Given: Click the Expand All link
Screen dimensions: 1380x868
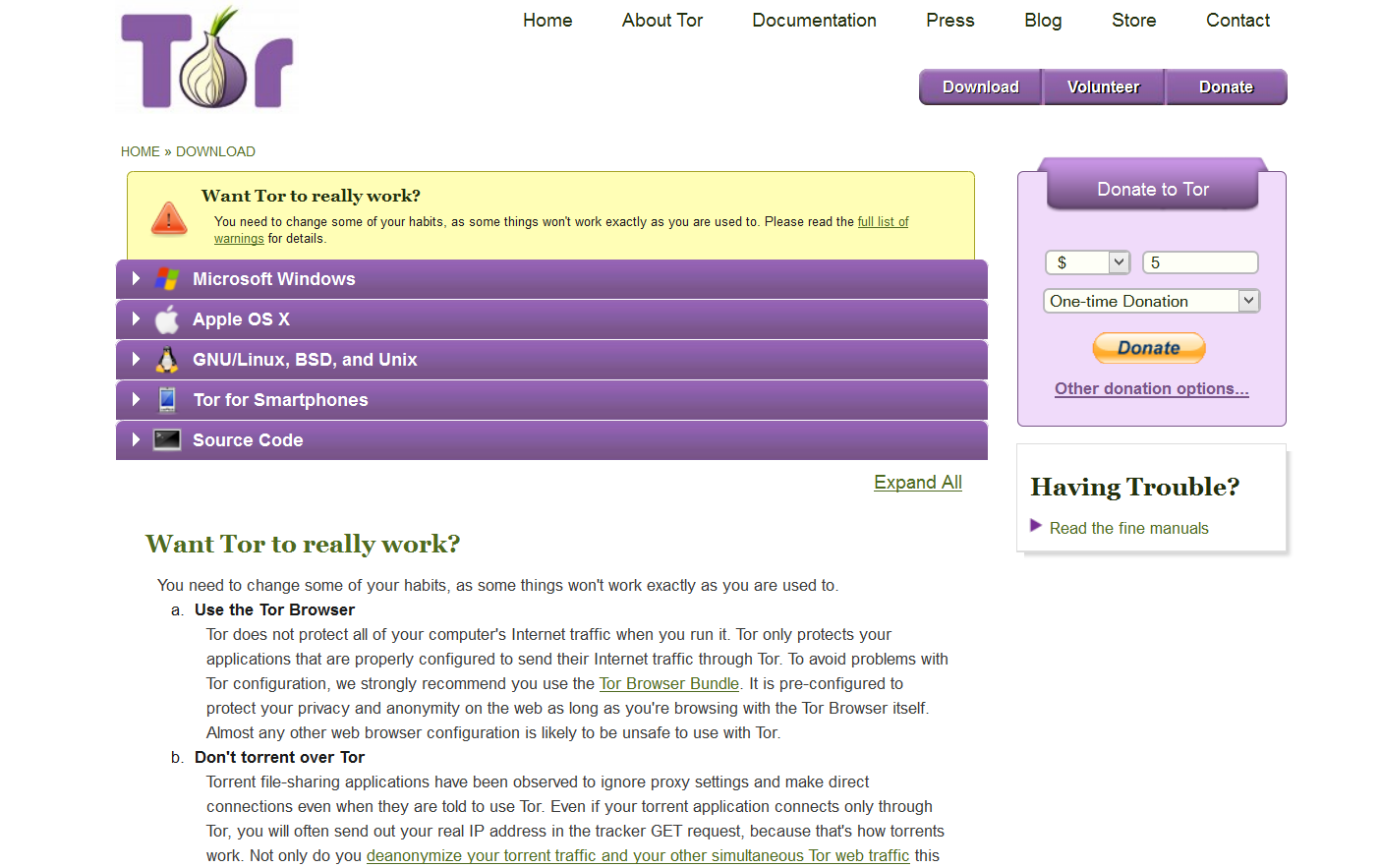Looking at the screenshot, I should [917, 483].
